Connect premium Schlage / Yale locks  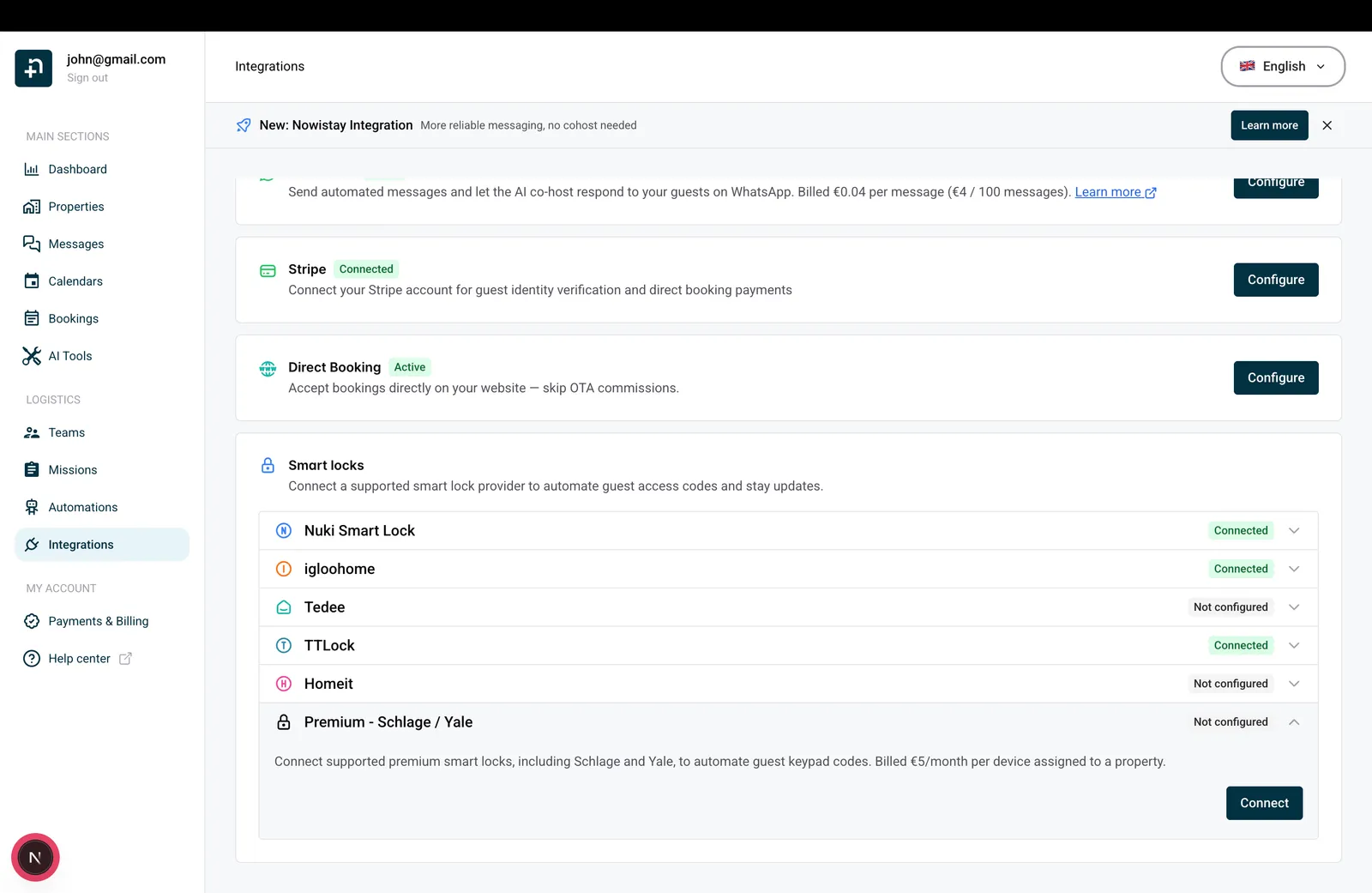click(x=1264, y=803)
